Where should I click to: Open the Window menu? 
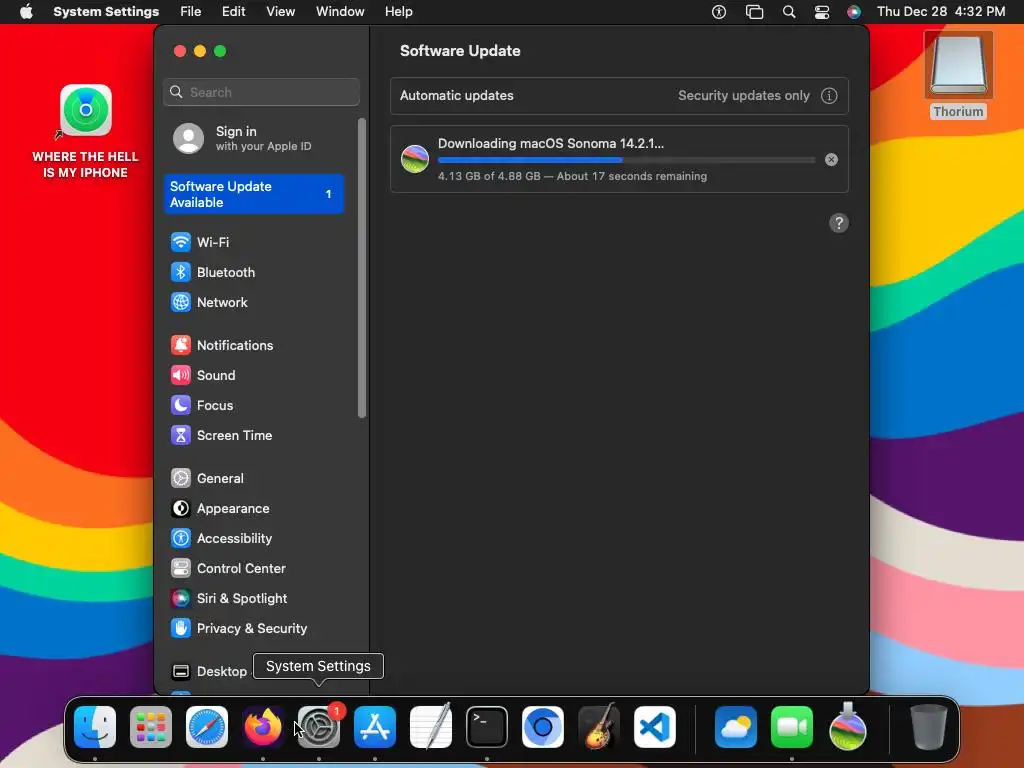[340, 12]
